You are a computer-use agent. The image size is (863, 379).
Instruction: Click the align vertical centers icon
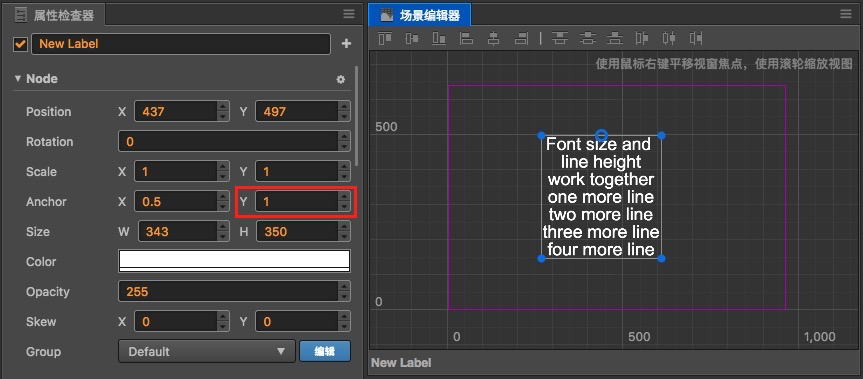412,38
